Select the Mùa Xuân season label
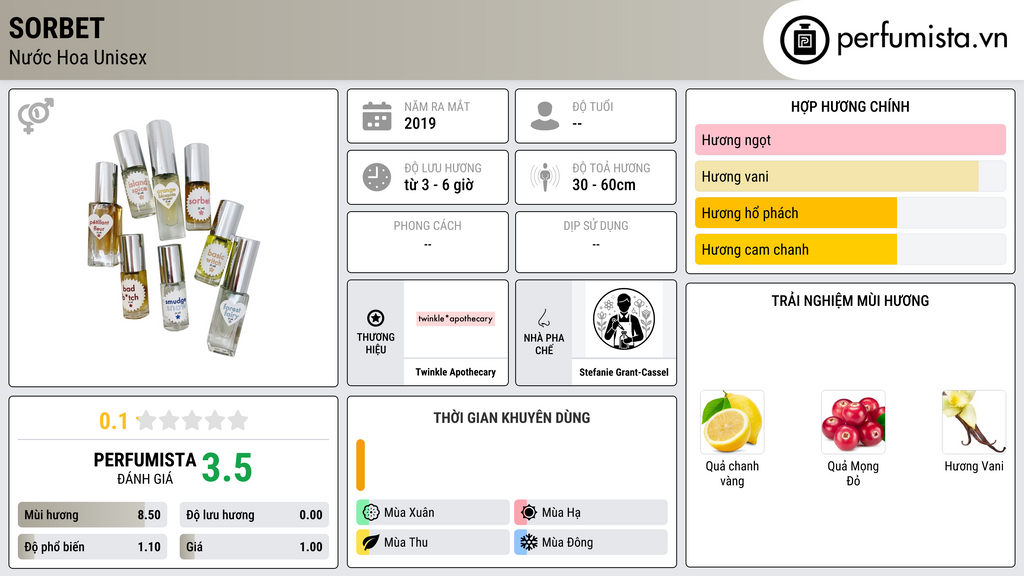Image resolution: width=1024 pixels, height=576 pixels. tap(409, 513)
